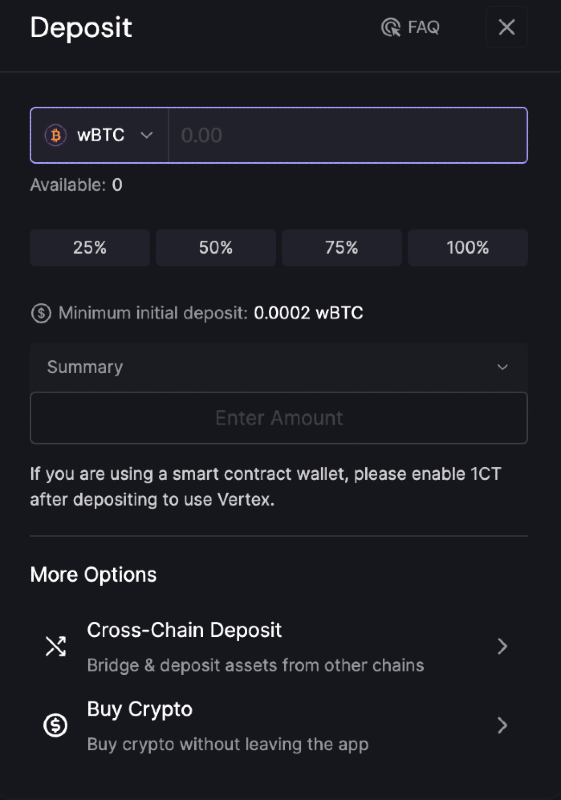Close the Deposit dialog
Viewport: 561px width, 800px height.
(x=506, y=27)
